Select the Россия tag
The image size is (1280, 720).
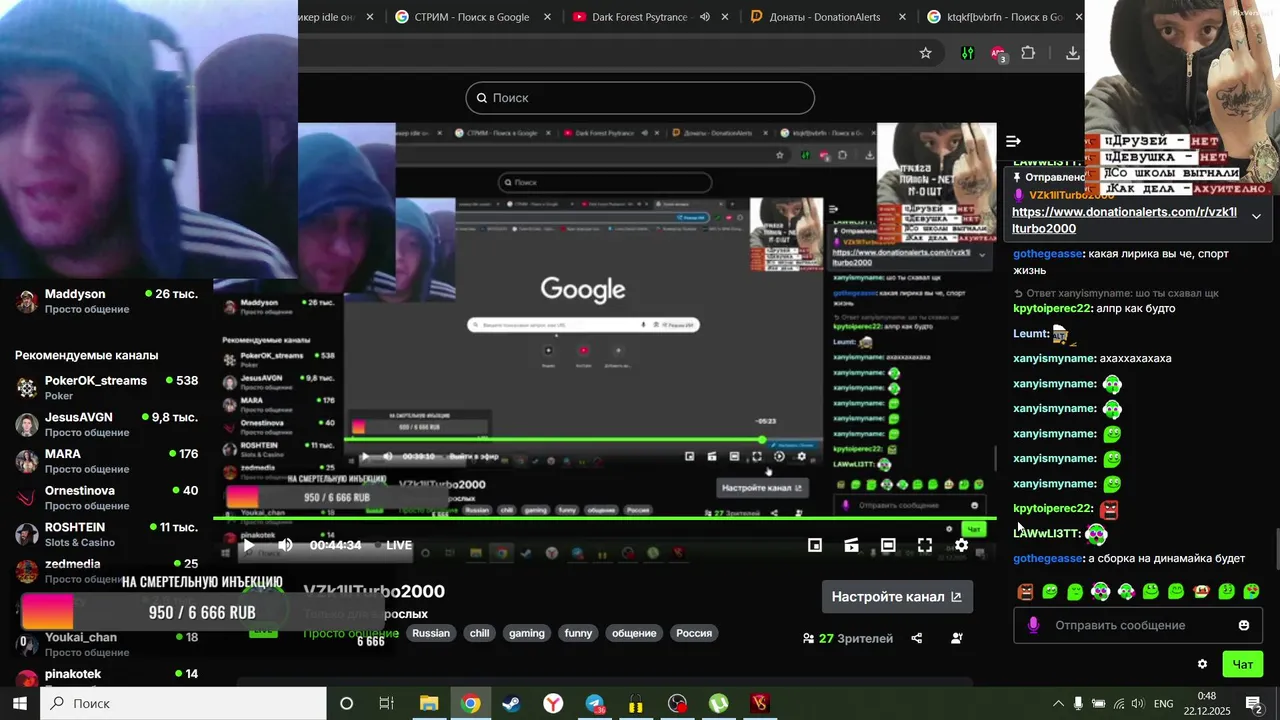tap(694, 633)
